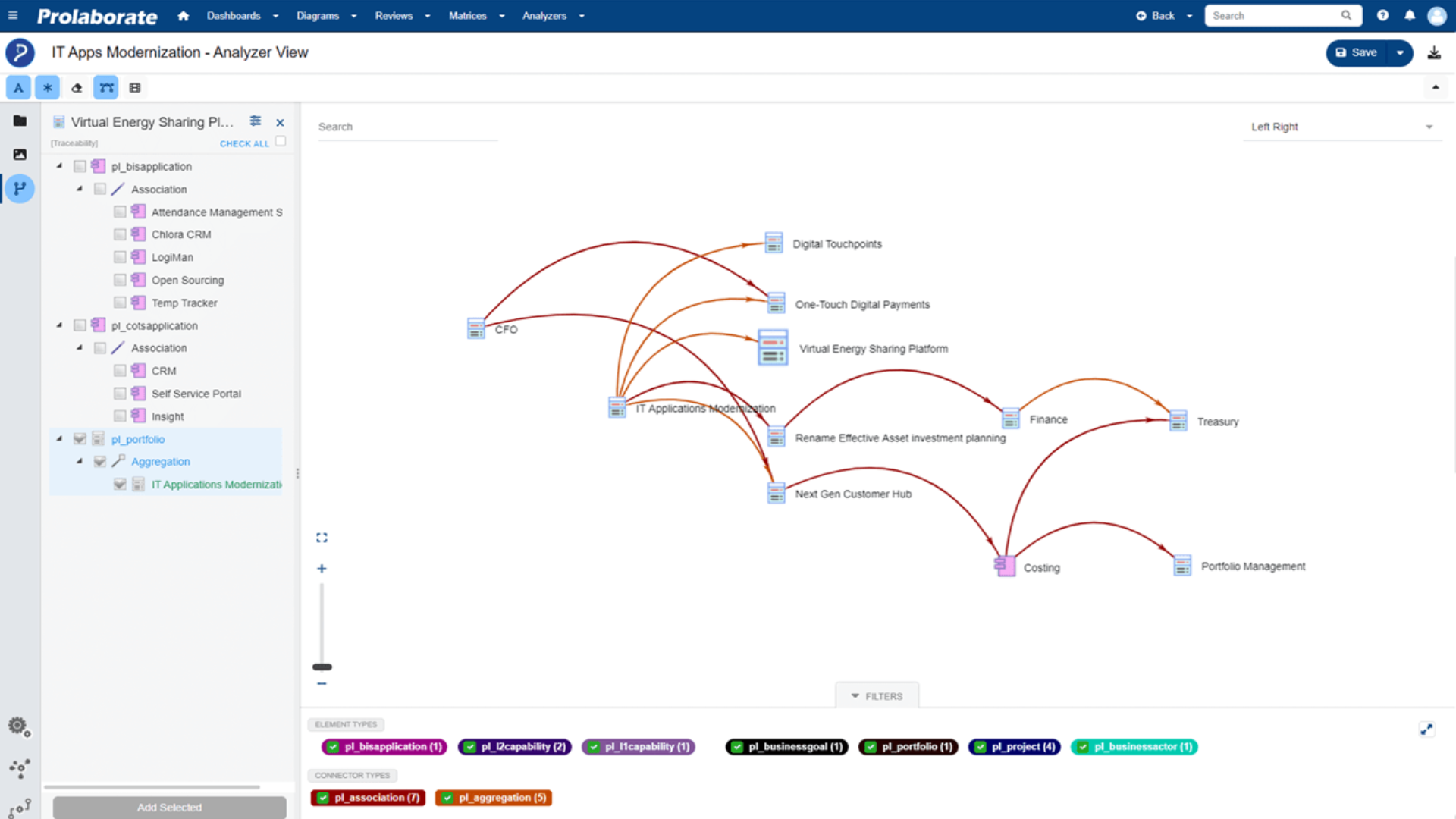Image resolution: width=1456 pixels, height=819 pixels.
Task: Open the Analyzers menu
Action: tap(545, 15)
